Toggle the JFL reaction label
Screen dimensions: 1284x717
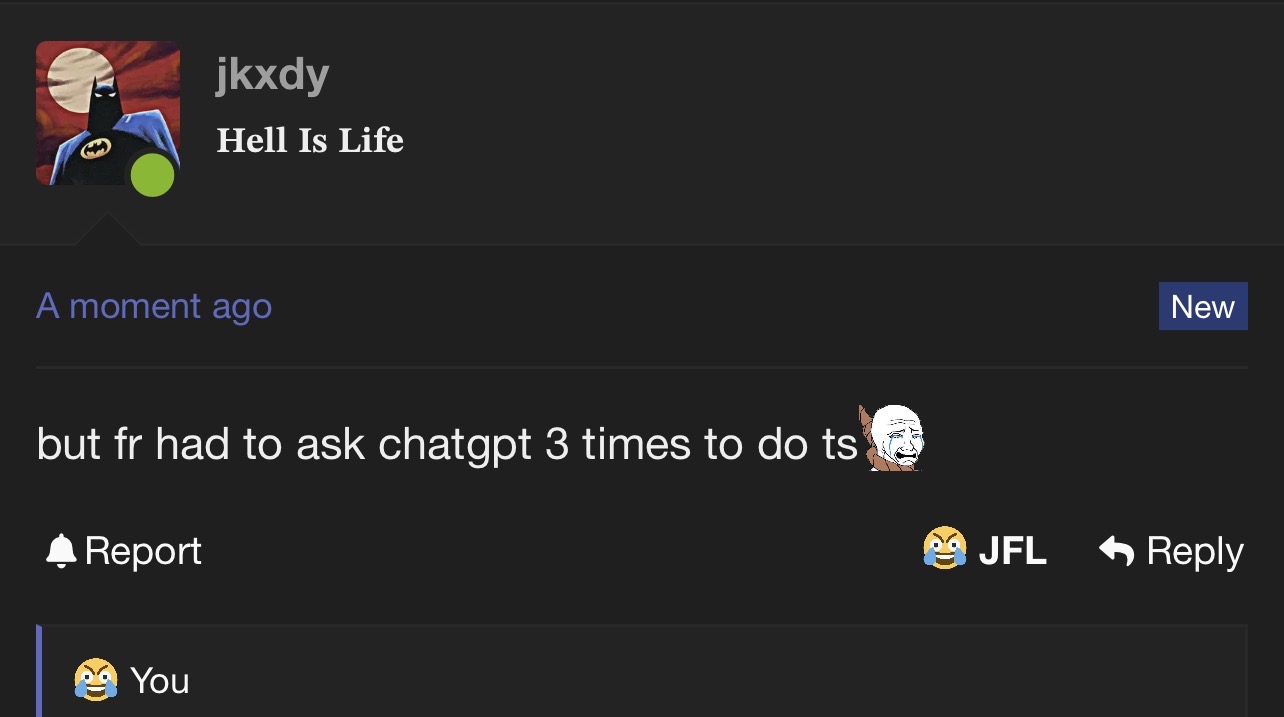pyautogui.click(x=1012, y=551)
